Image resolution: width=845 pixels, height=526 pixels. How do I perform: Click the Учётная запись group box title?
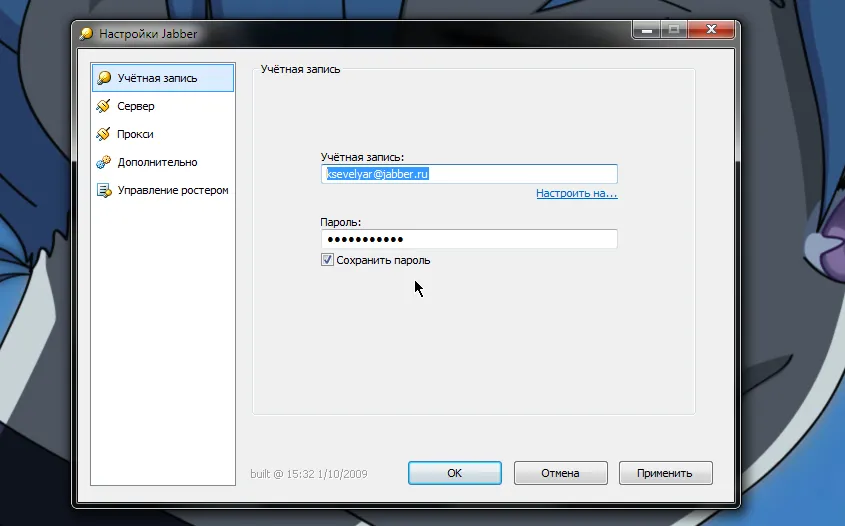coord(300,69)
